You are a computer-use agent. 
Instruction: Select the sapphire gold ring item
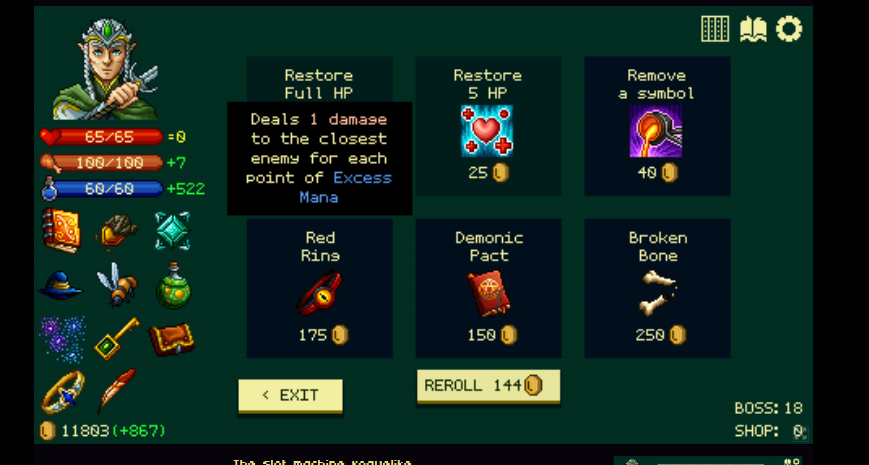[63, 392]
